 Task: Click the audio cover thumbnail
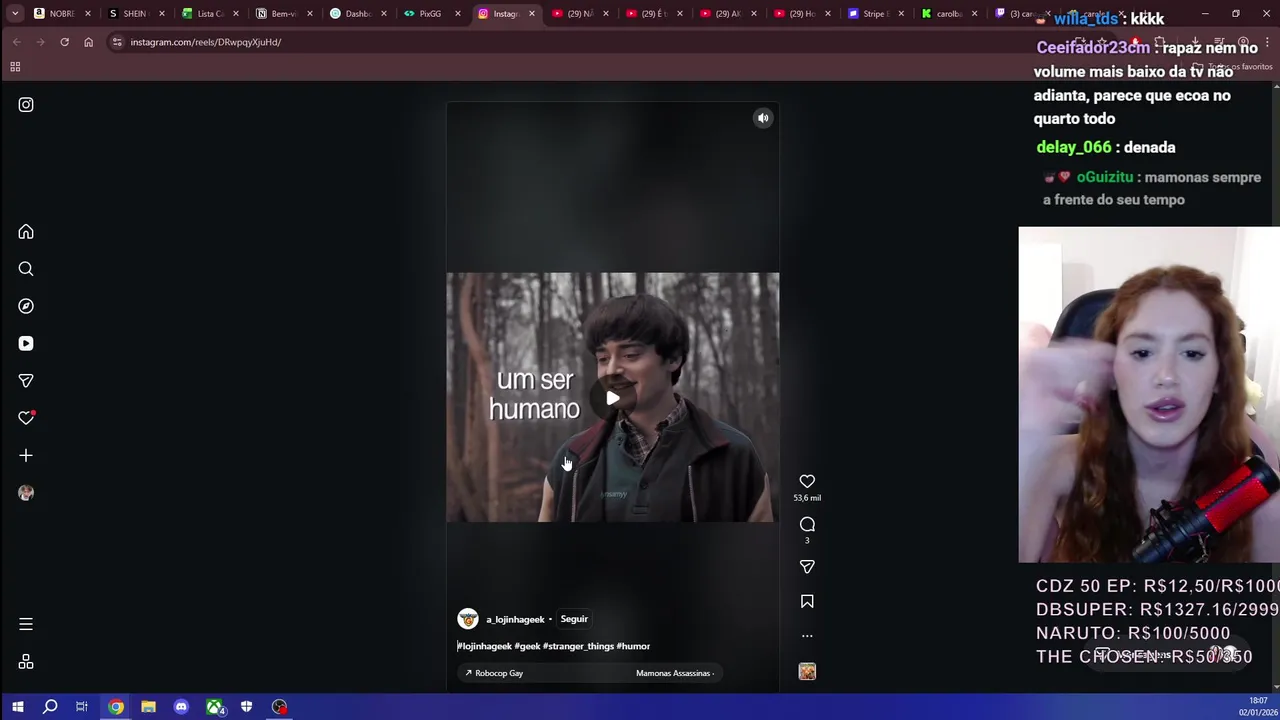807,672
